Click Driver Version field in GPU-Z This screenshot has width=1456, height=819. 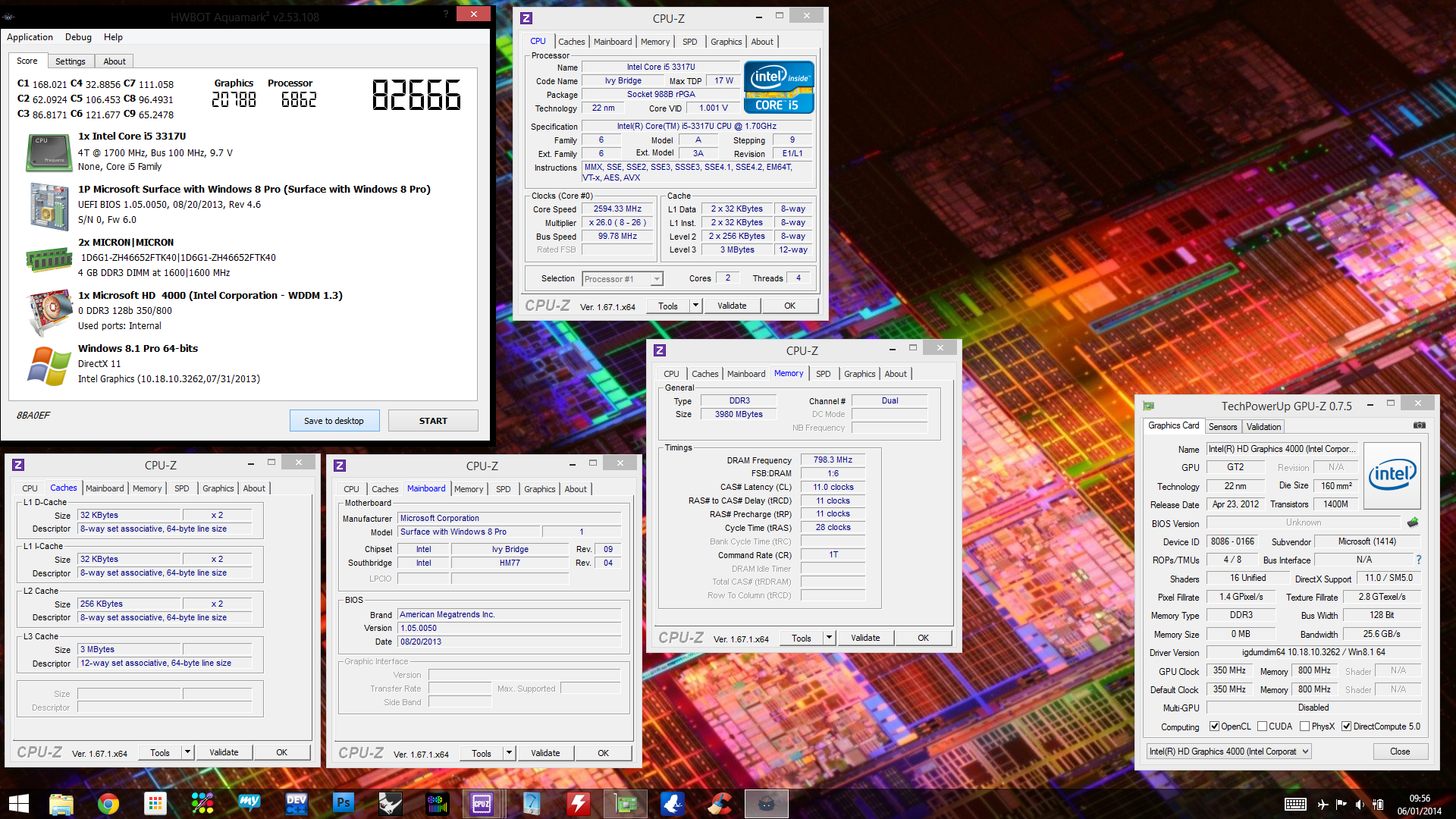coord(1313,652)
